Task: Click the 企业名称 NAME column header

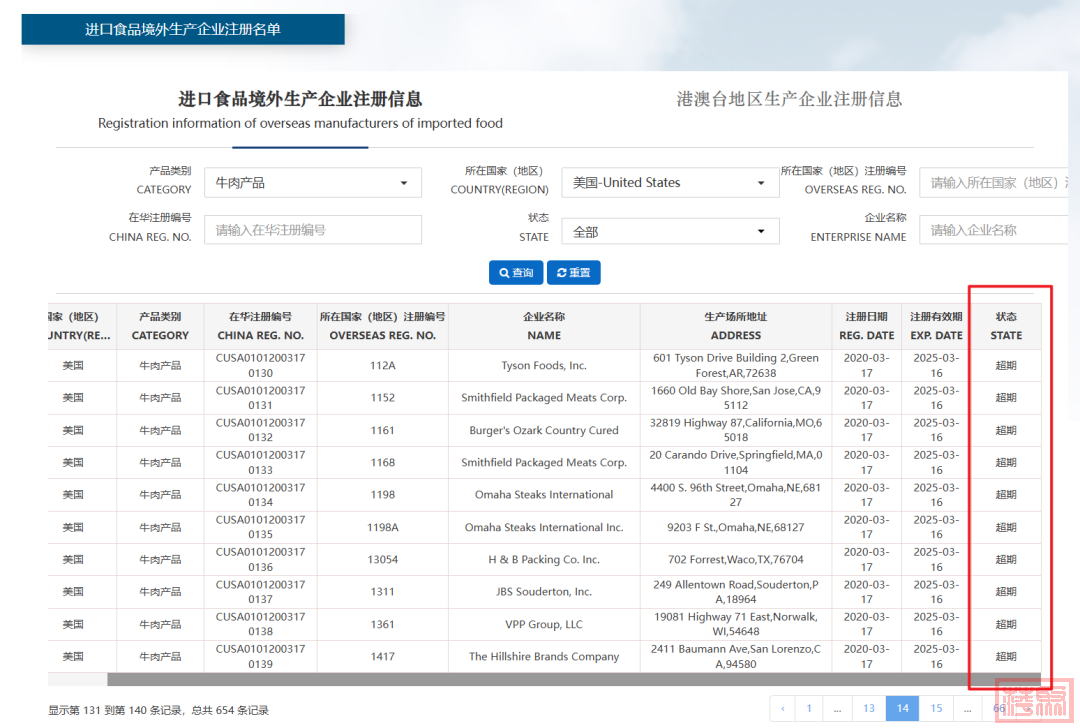Action: click(x=544, y=326)
